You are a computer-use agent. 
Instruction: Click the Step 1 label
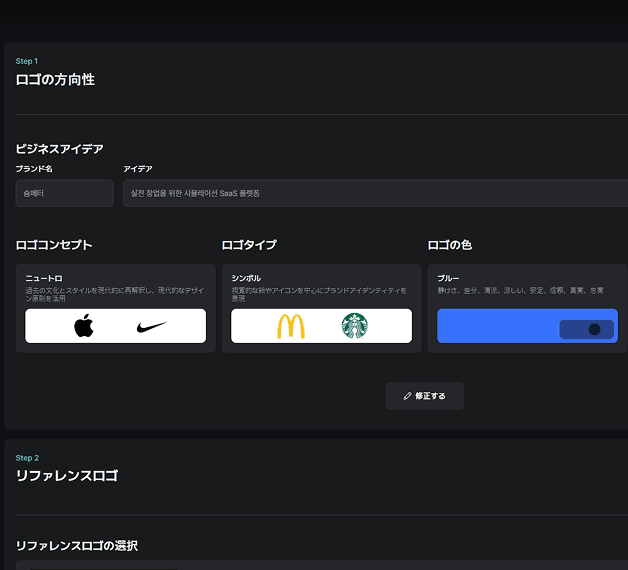pos(26,61)
